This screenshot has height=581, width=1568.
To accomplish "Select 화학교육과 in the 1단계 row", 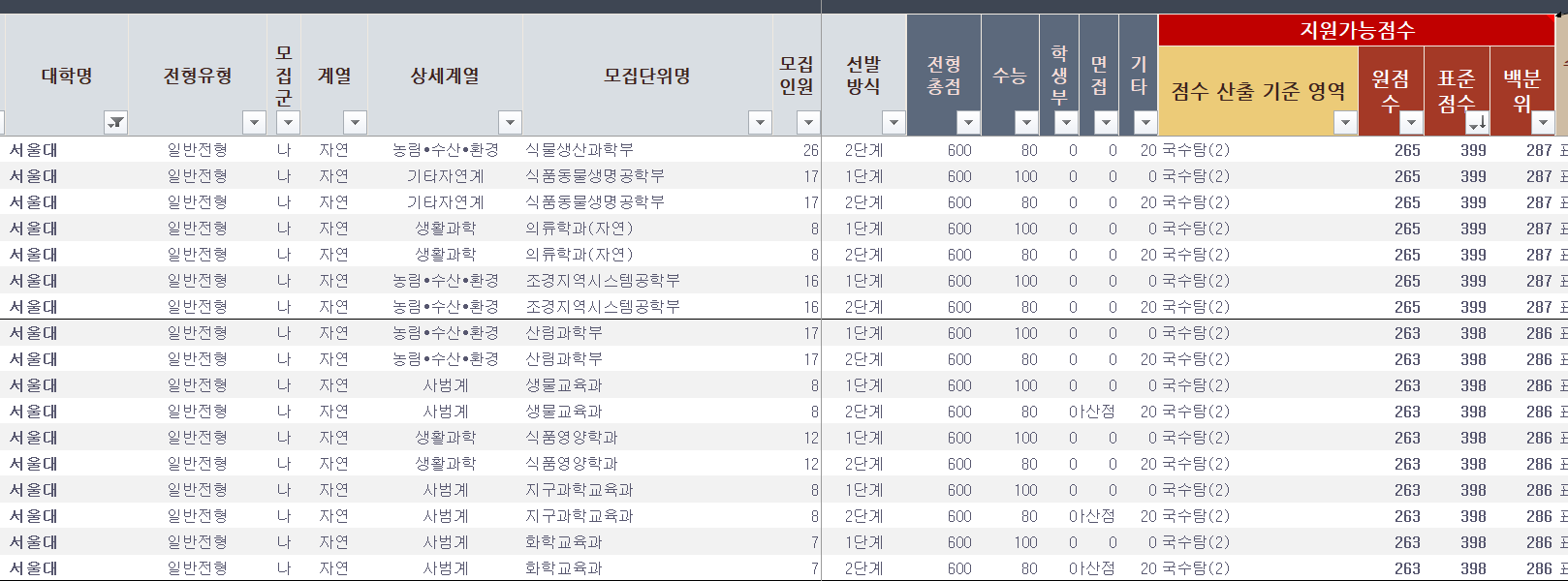I will 647,542.
